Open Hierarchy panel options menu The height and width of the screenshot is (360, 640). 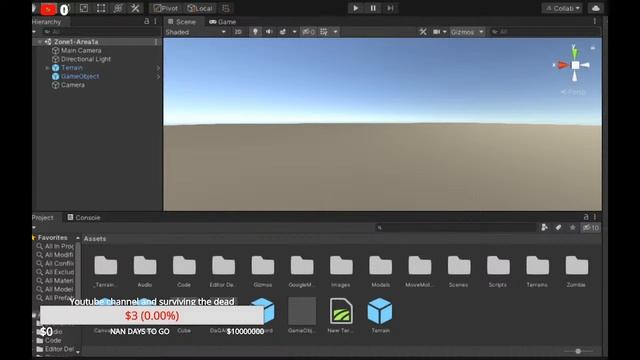(156, 21)
